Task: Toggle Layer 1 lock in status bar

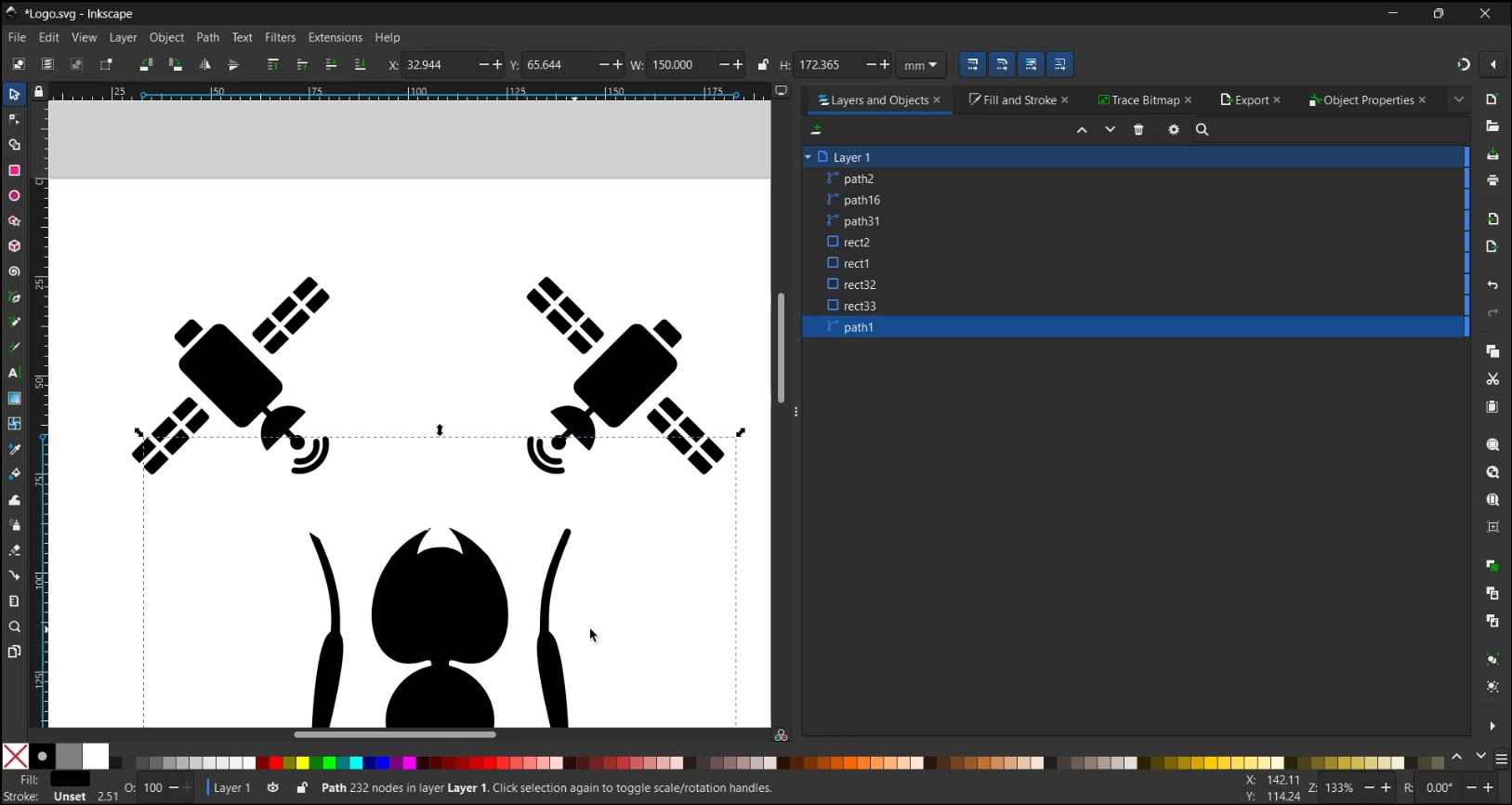Action: [x=302, y=788]
